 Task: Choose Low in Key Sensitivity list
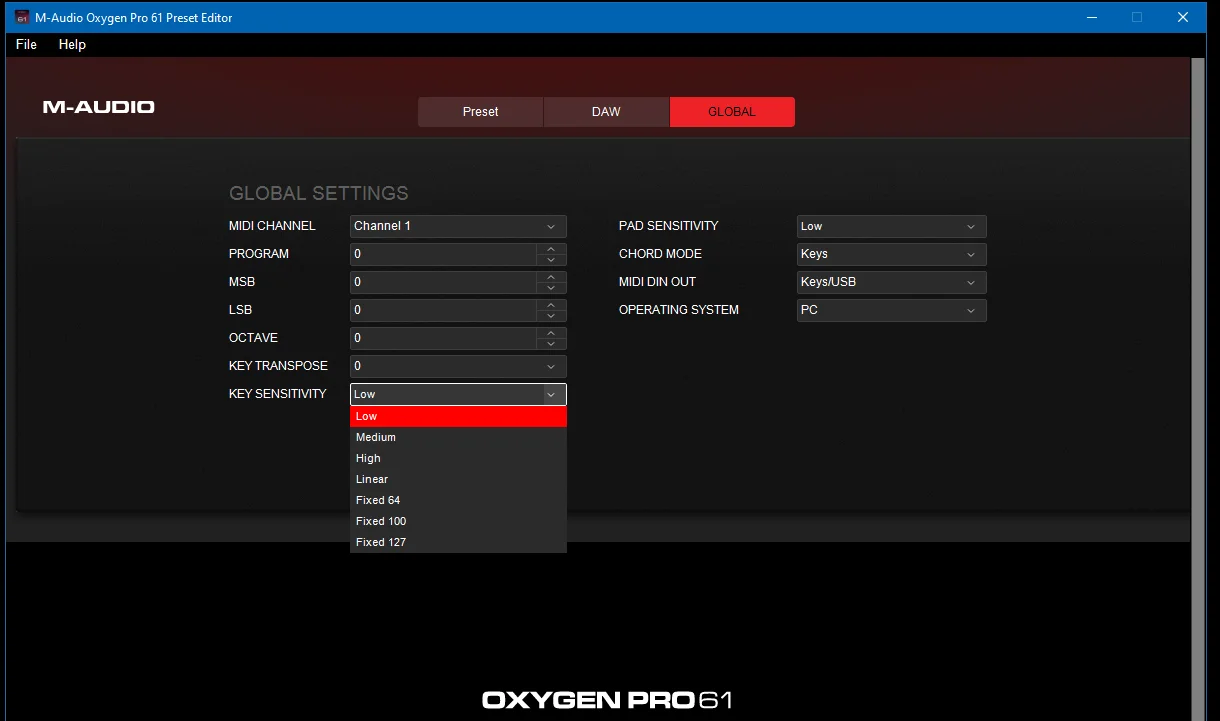point(458,416)
